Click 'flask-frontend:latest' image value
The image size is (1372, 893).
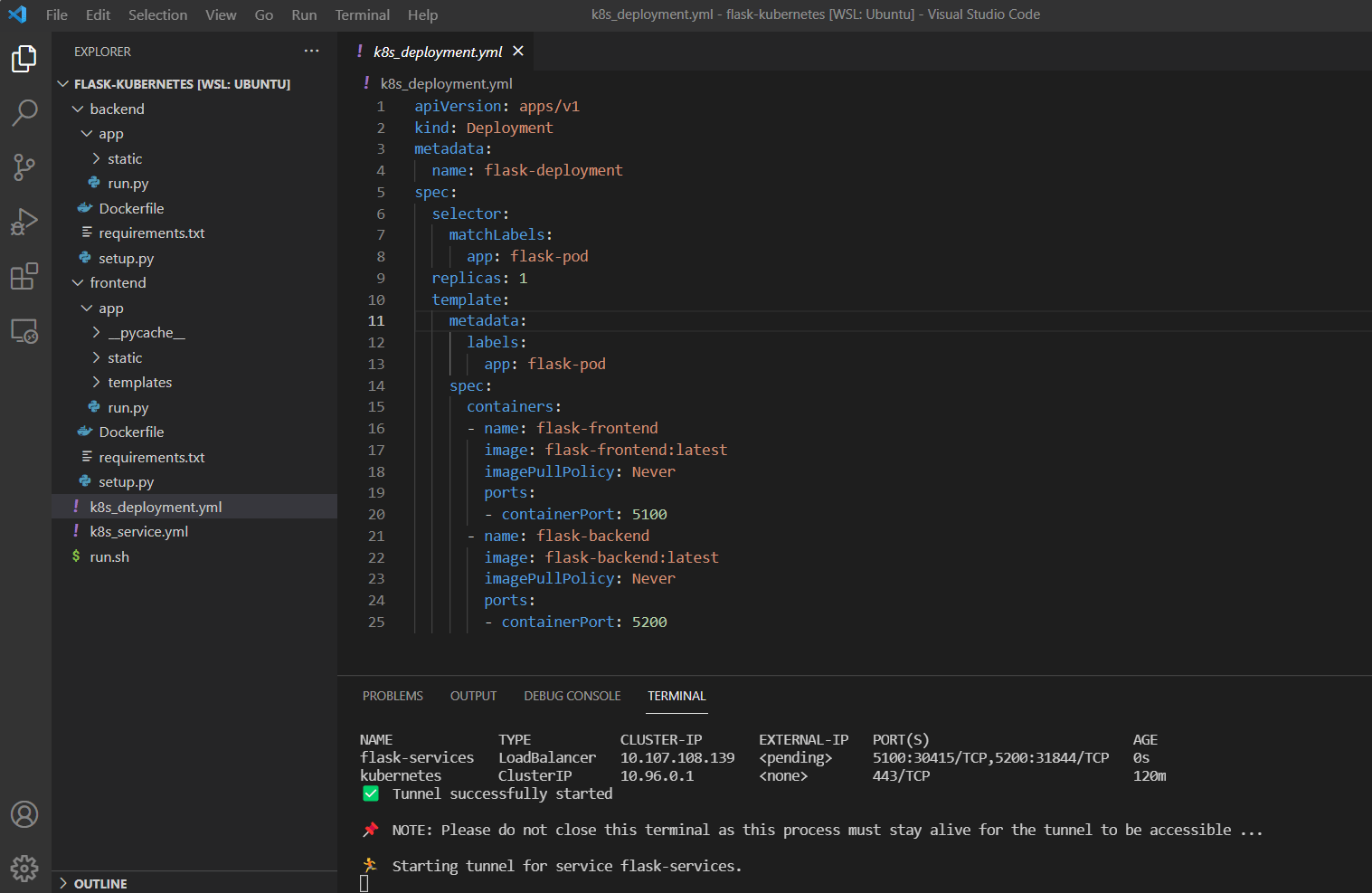tap(636, 450)
